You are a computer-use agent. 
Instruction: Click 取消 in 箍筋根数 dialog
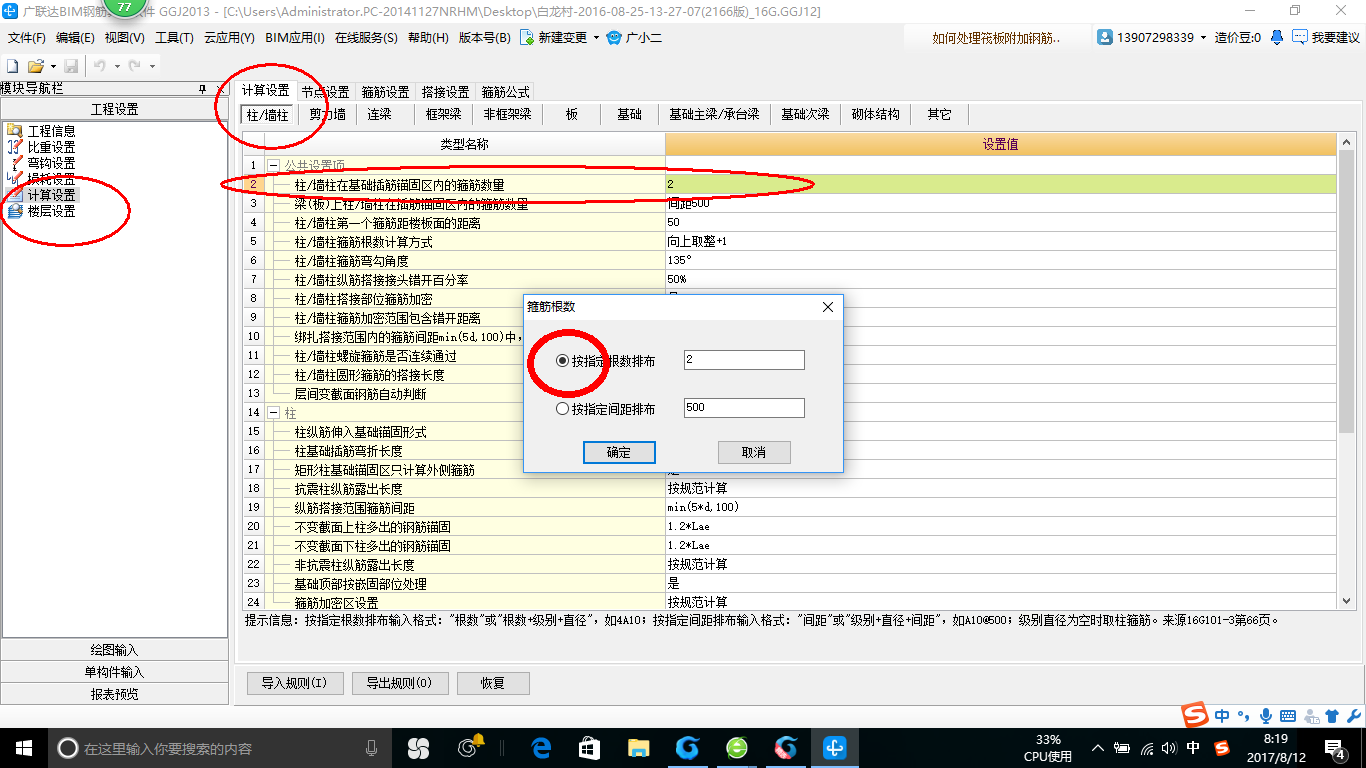tap(754, 452)
